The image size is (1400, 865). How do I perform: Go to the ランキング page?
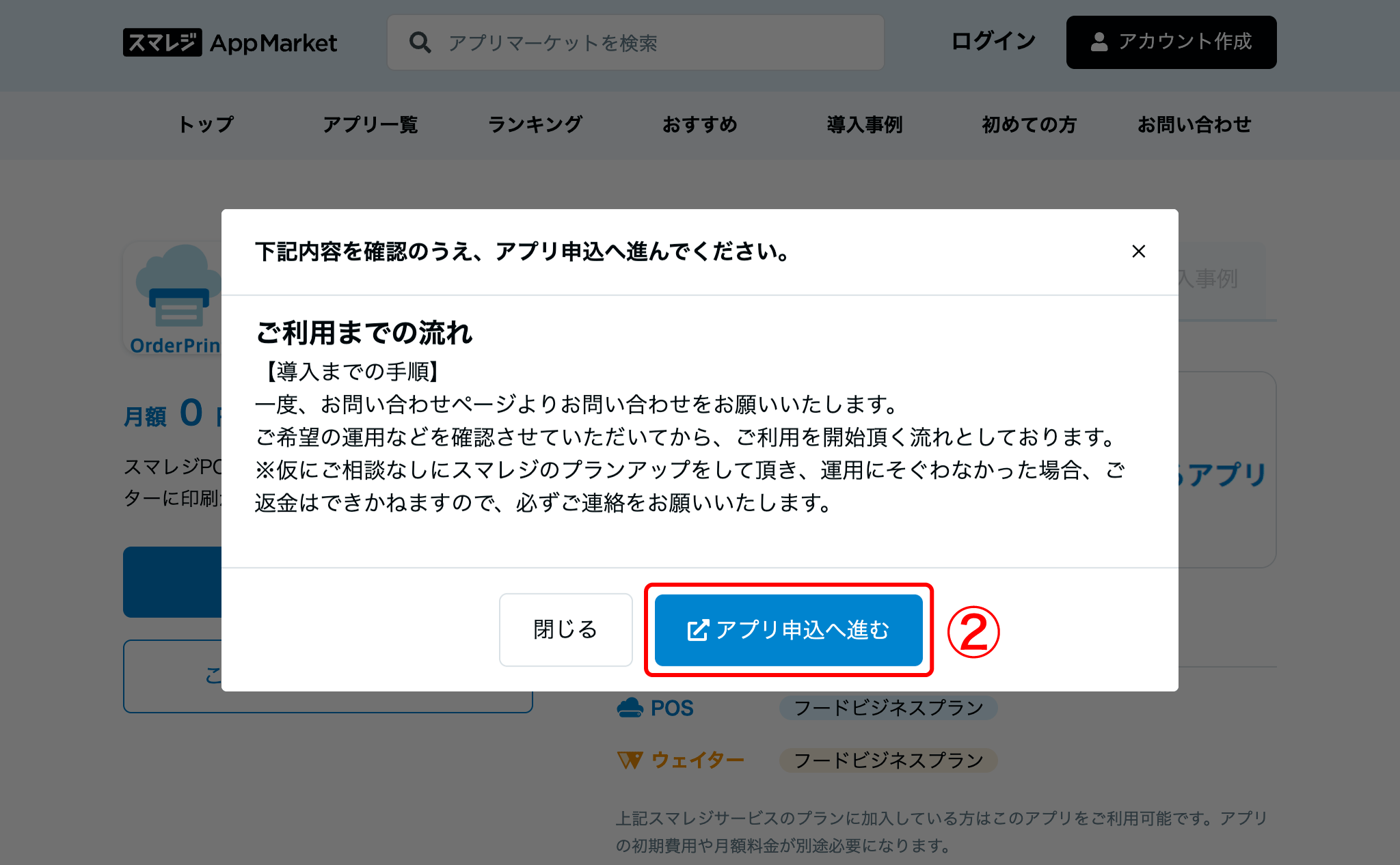pos(535,124)
